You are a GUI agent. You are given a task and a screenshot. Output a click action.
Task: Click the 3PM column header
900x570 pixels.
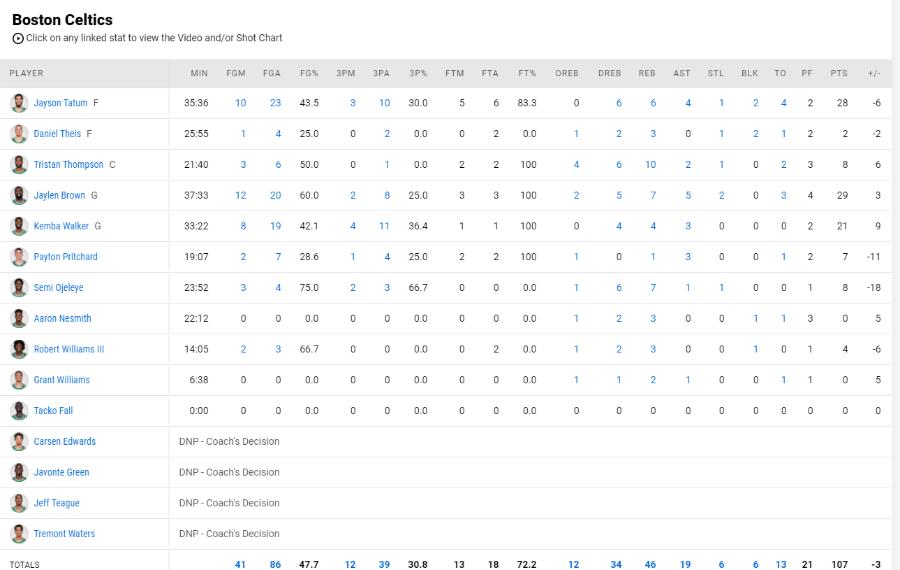pyautogui.click(x=346, y=73)
